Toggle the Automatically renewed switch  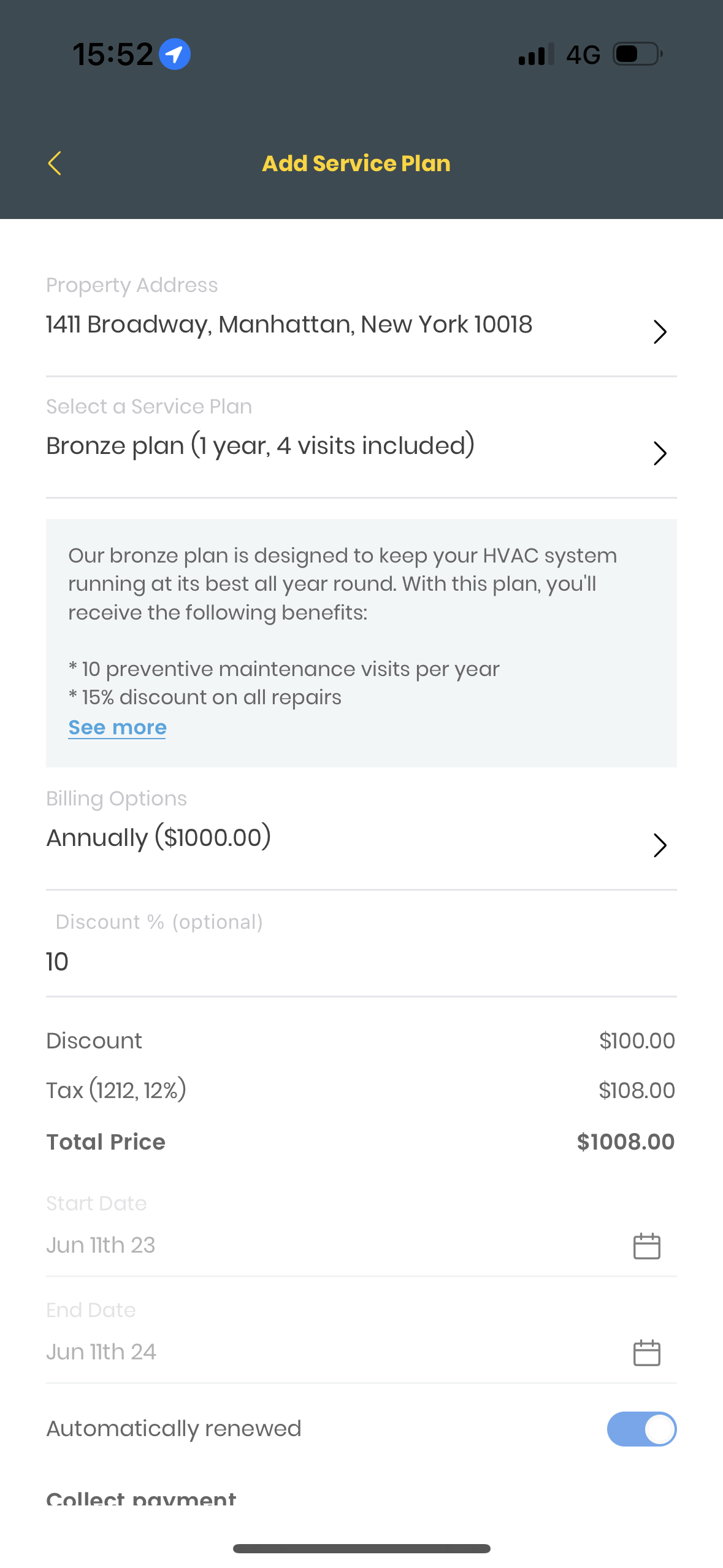point(641,1429)
